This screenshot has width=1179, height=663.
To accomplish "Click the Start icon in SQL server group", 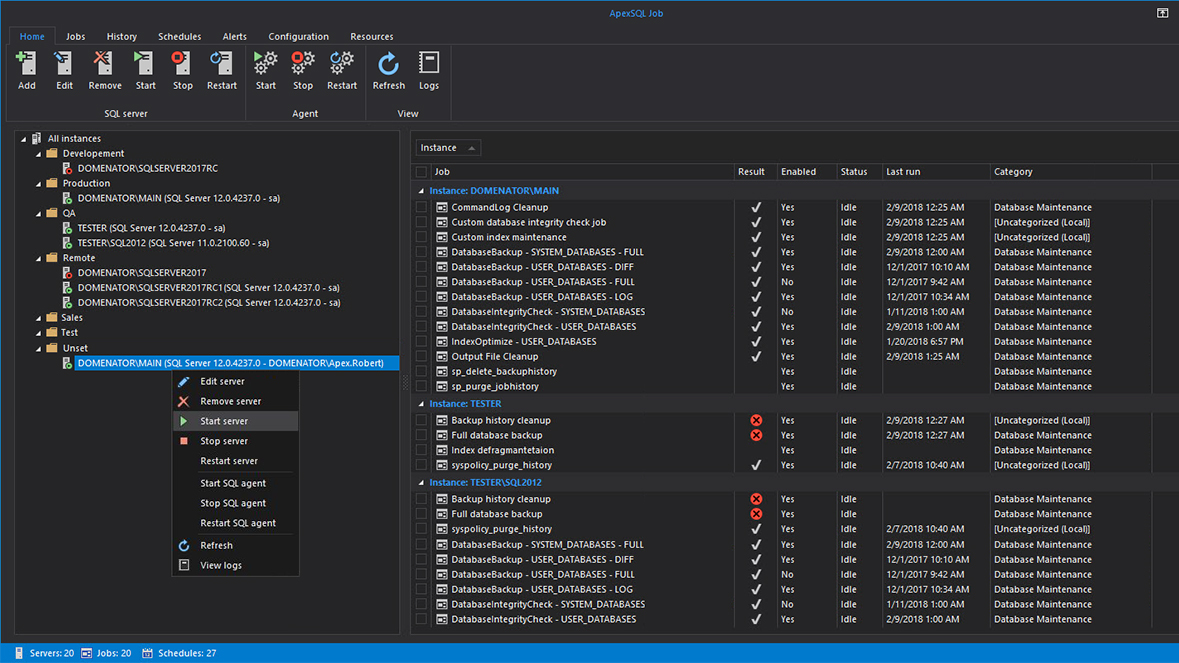I will (x=144, y=70).
